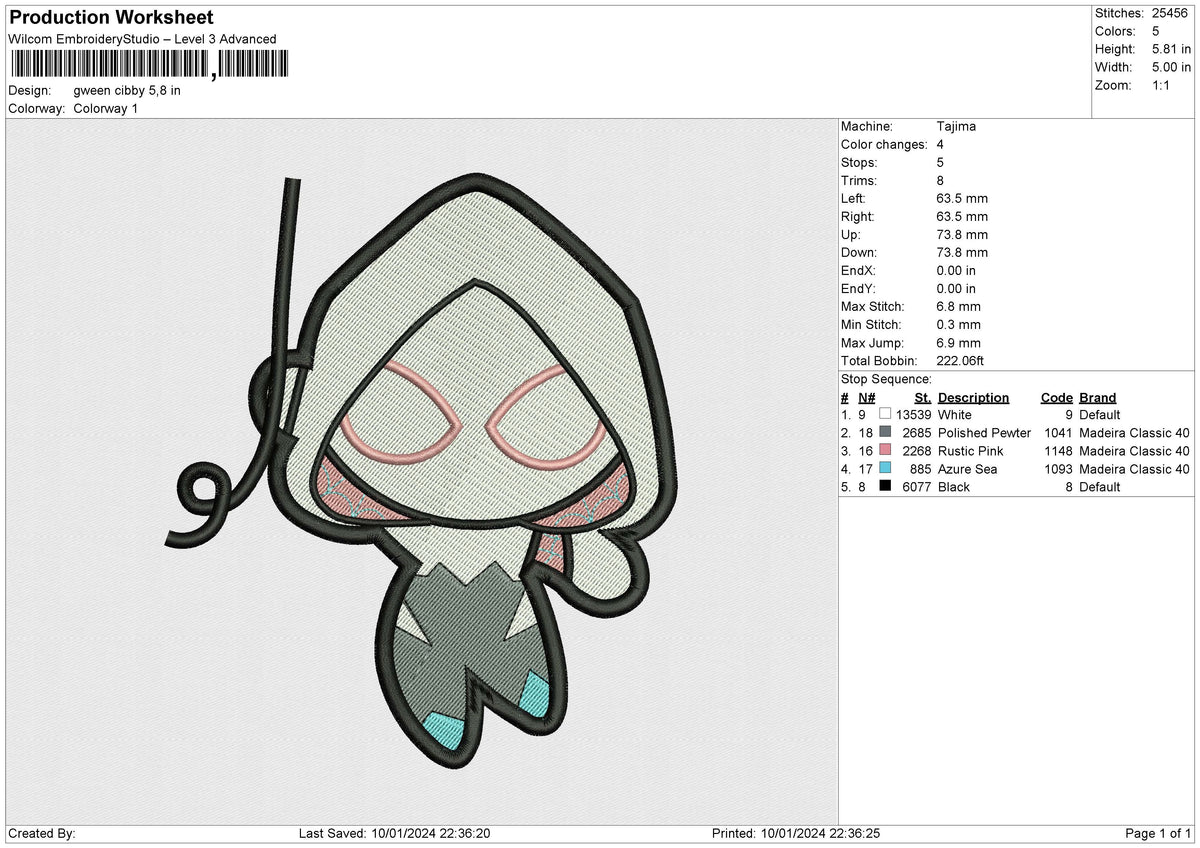Select 'Wilcom EmbroideryStudio – Level 3 Advanced' text
1200x848 pixels.
[x=142, y=39]
